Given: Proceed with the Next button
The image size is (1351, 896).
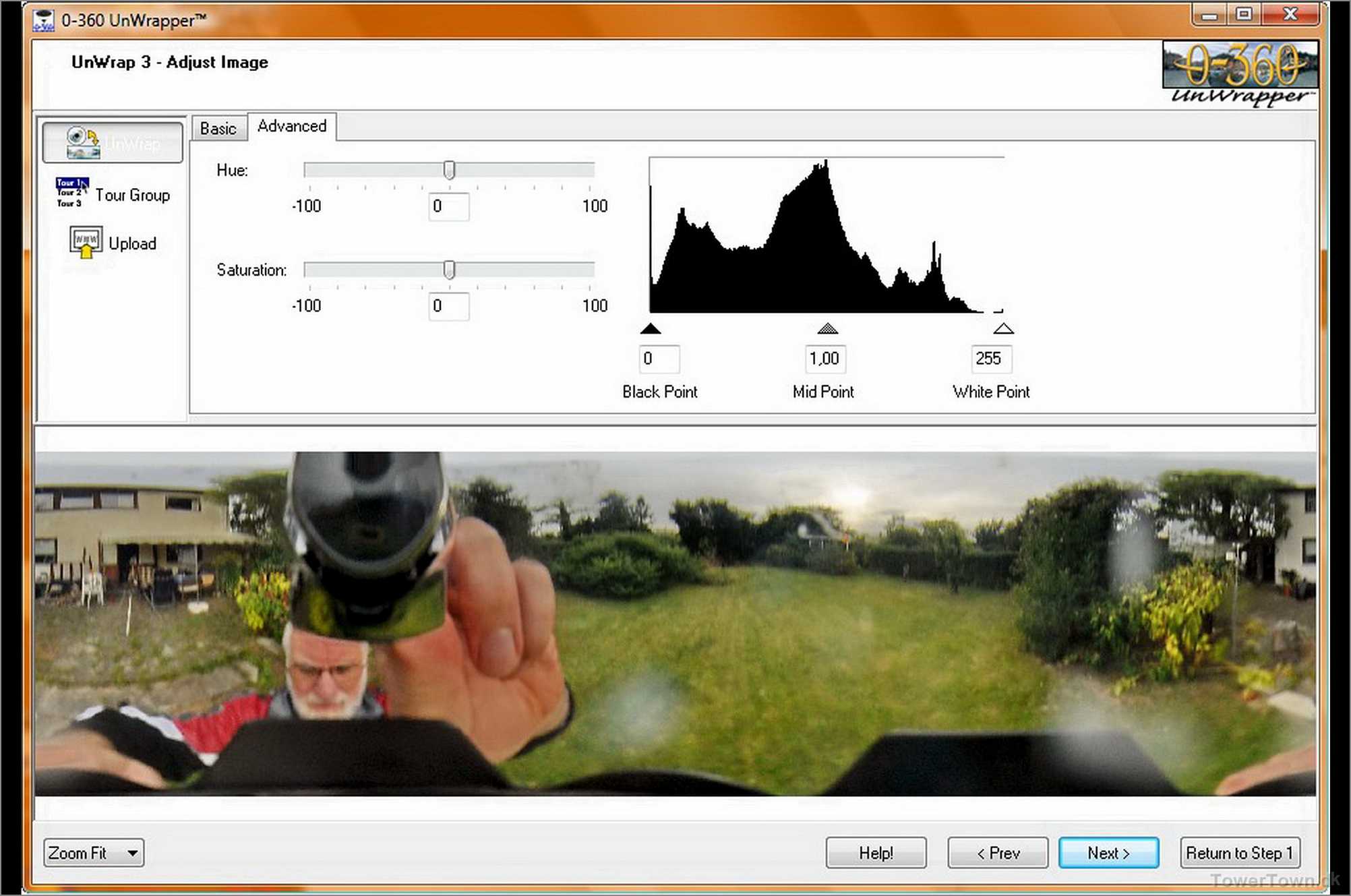Looking at the screenshot, I should click(1108, 853).
